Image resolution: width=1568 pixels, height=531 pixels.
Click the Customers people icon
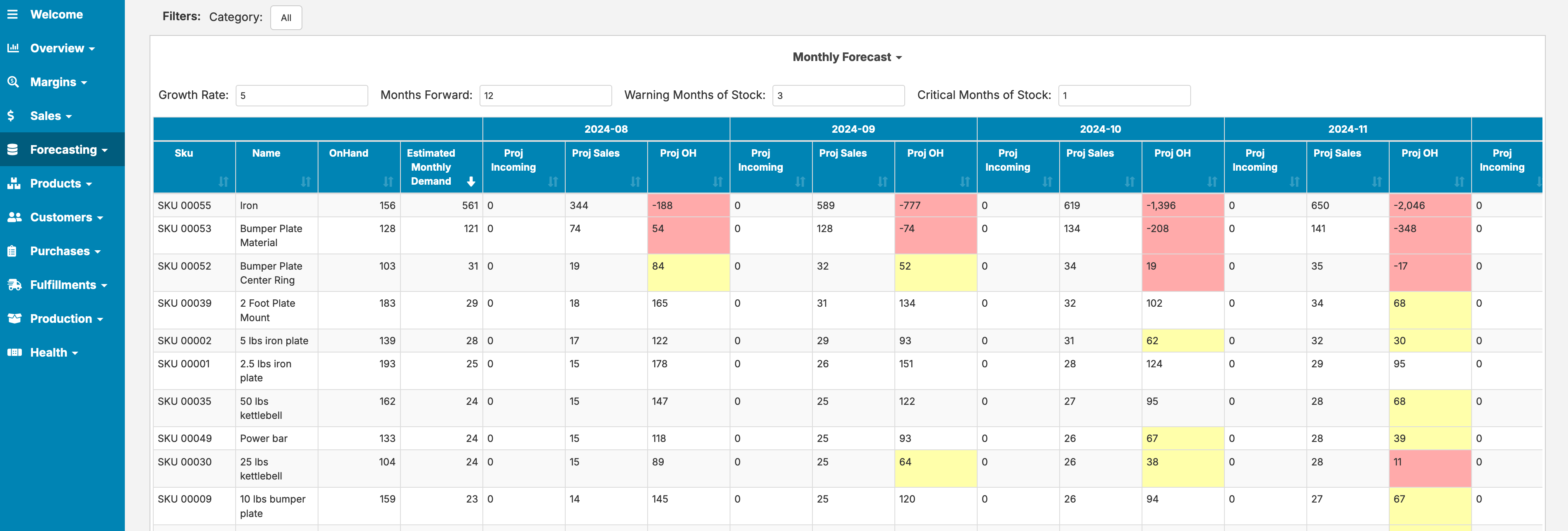[x=14, y=217]
